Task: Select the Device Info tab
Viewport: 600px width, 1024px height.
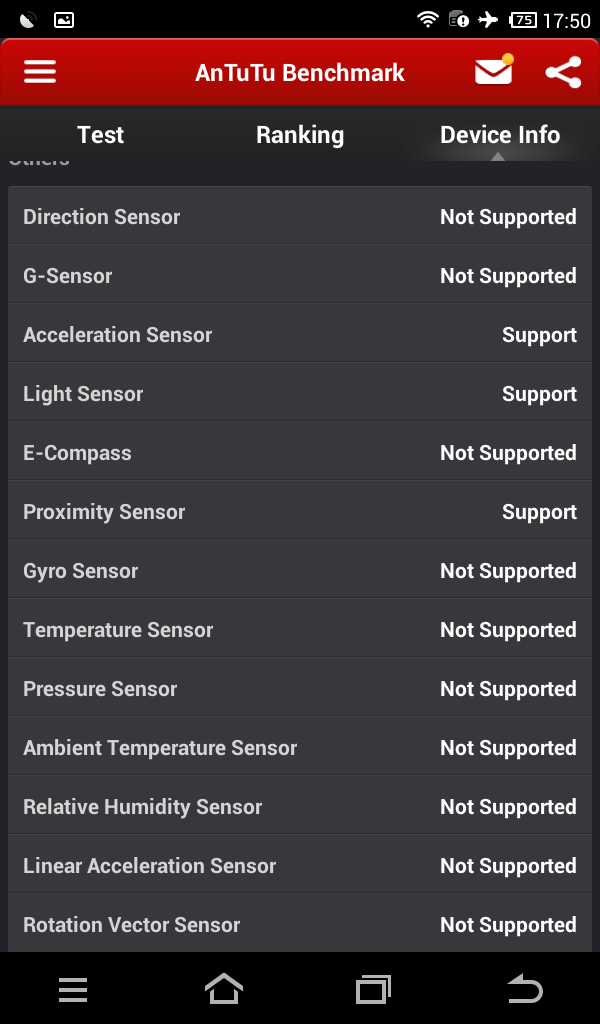Action: 500,135
